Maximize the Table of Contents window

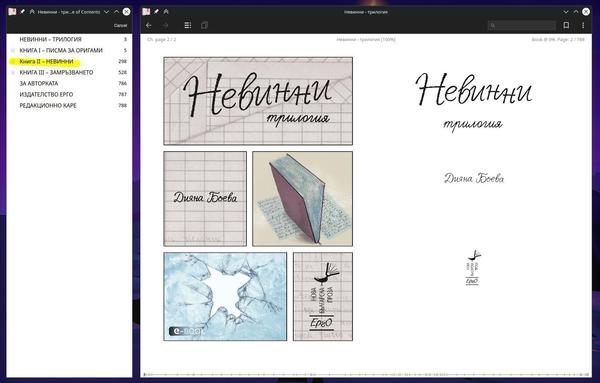click(x=116, y=12)
